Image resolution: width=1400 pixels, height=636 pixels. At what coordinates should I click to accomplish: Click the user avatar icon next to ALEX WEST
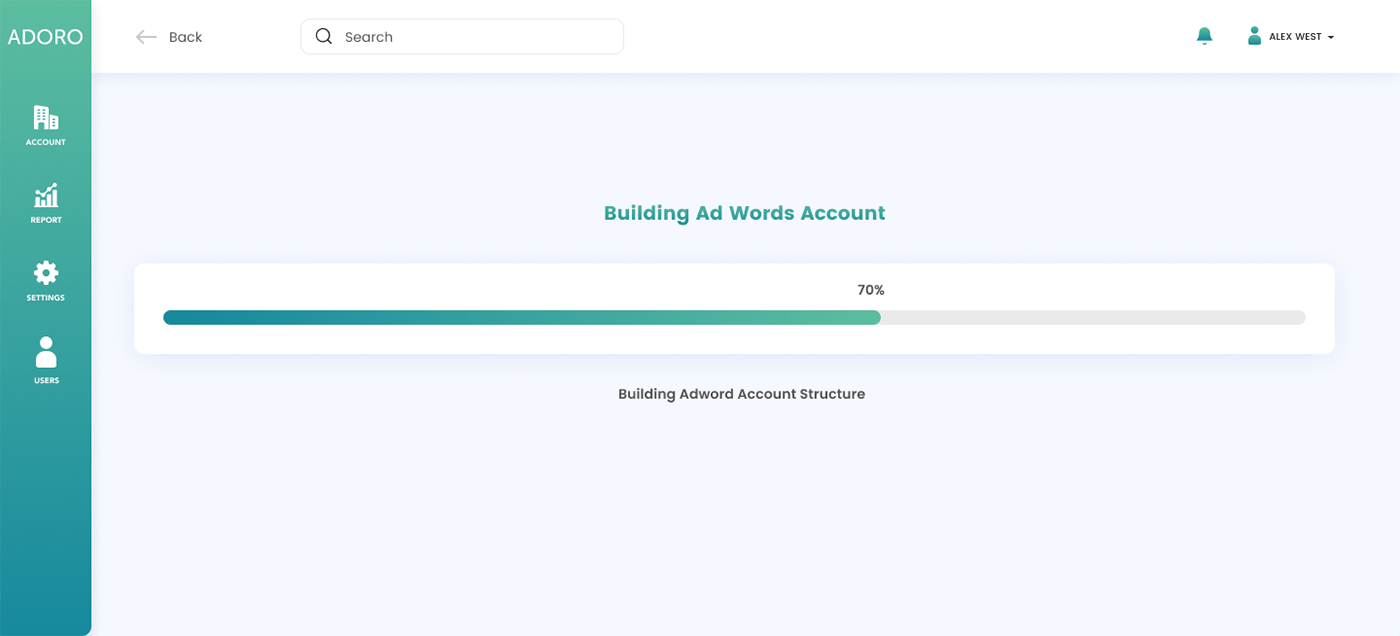click(x=1254, y=35)
